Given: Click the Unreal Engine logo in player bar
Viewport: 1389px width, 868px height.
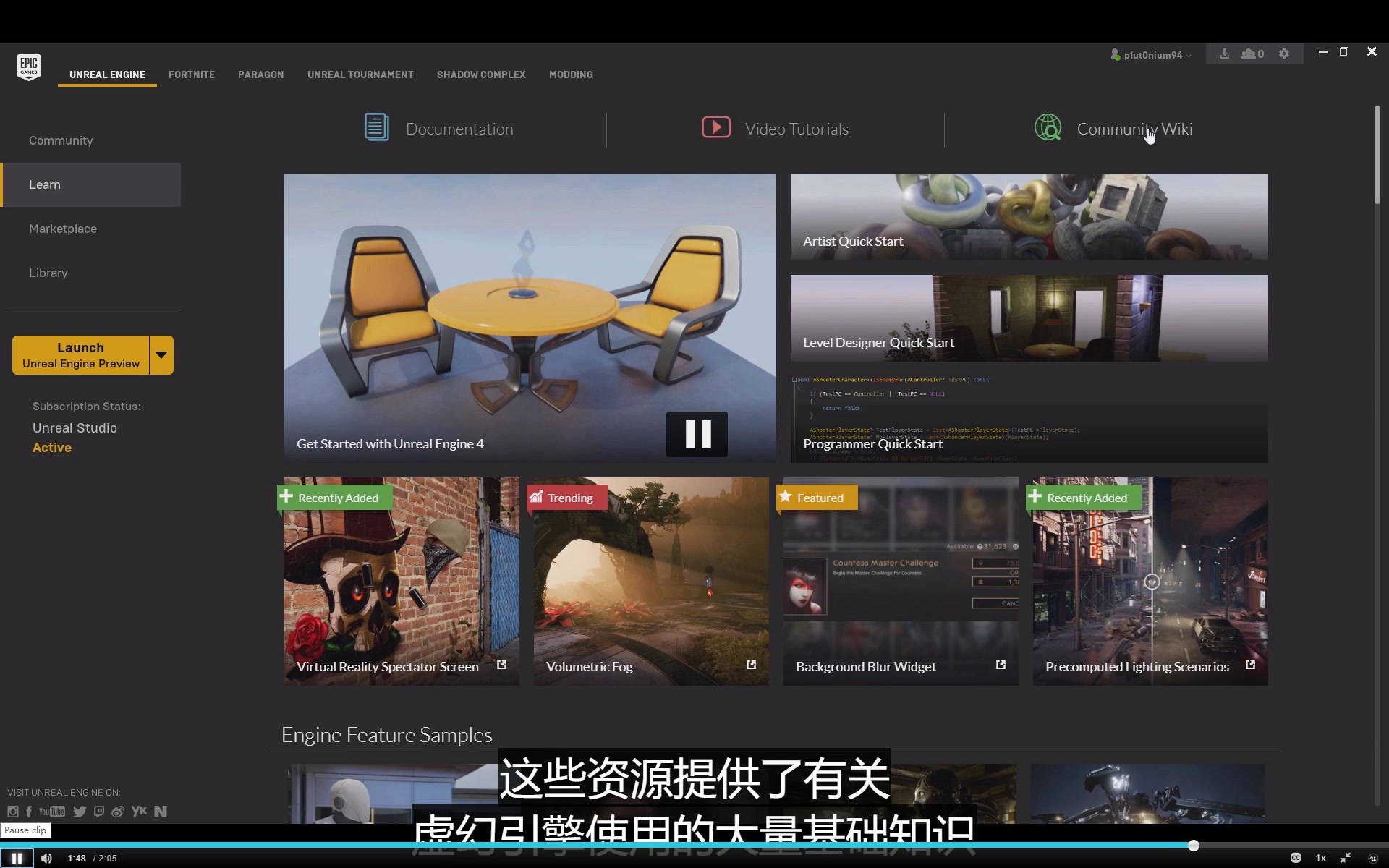Looking at the screenshot, I should point(1372,858).
